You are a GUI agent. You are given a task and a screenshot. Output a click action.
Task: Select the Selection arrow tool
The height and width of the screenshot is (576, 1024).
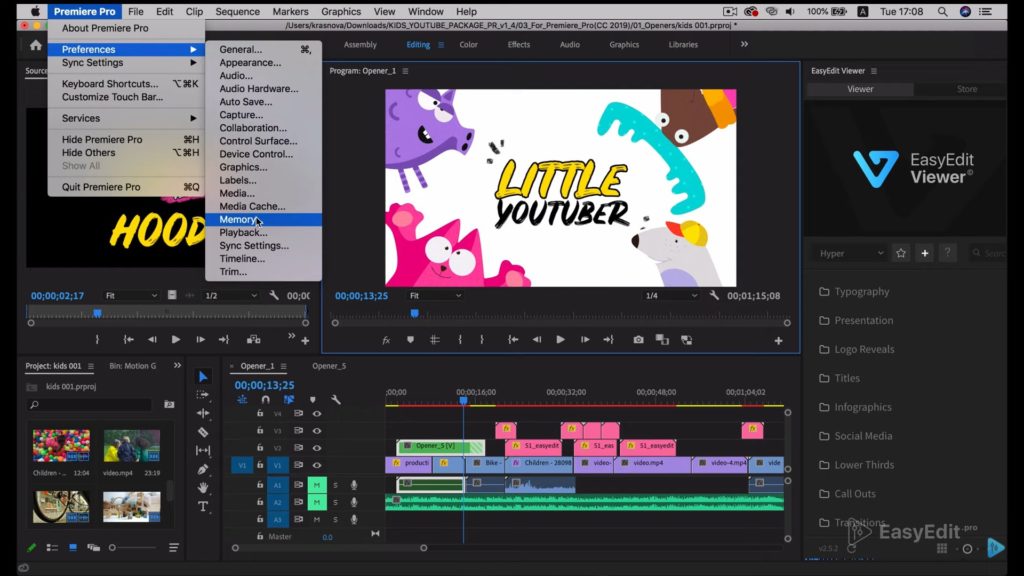pos(203,377)
